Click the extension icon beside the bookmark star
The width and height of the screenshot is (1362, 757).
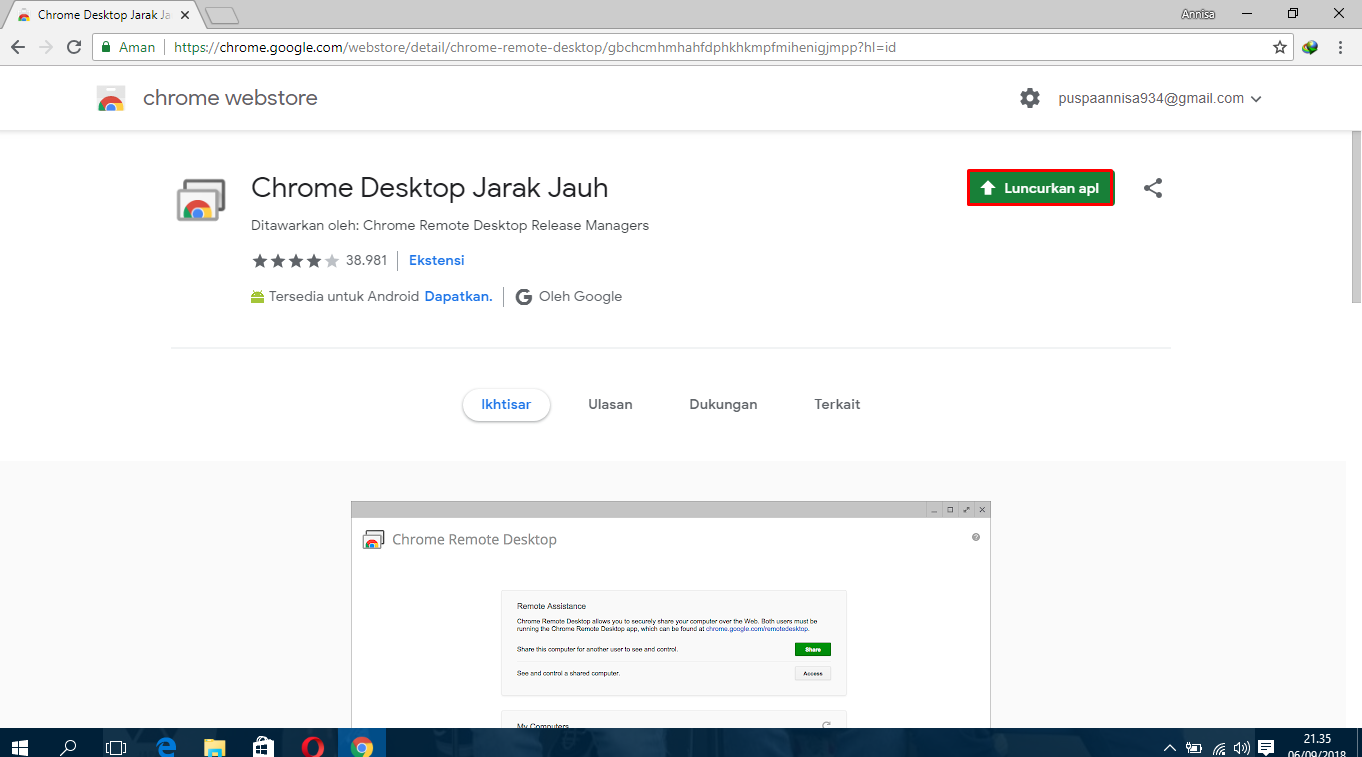click(1310, 47)
